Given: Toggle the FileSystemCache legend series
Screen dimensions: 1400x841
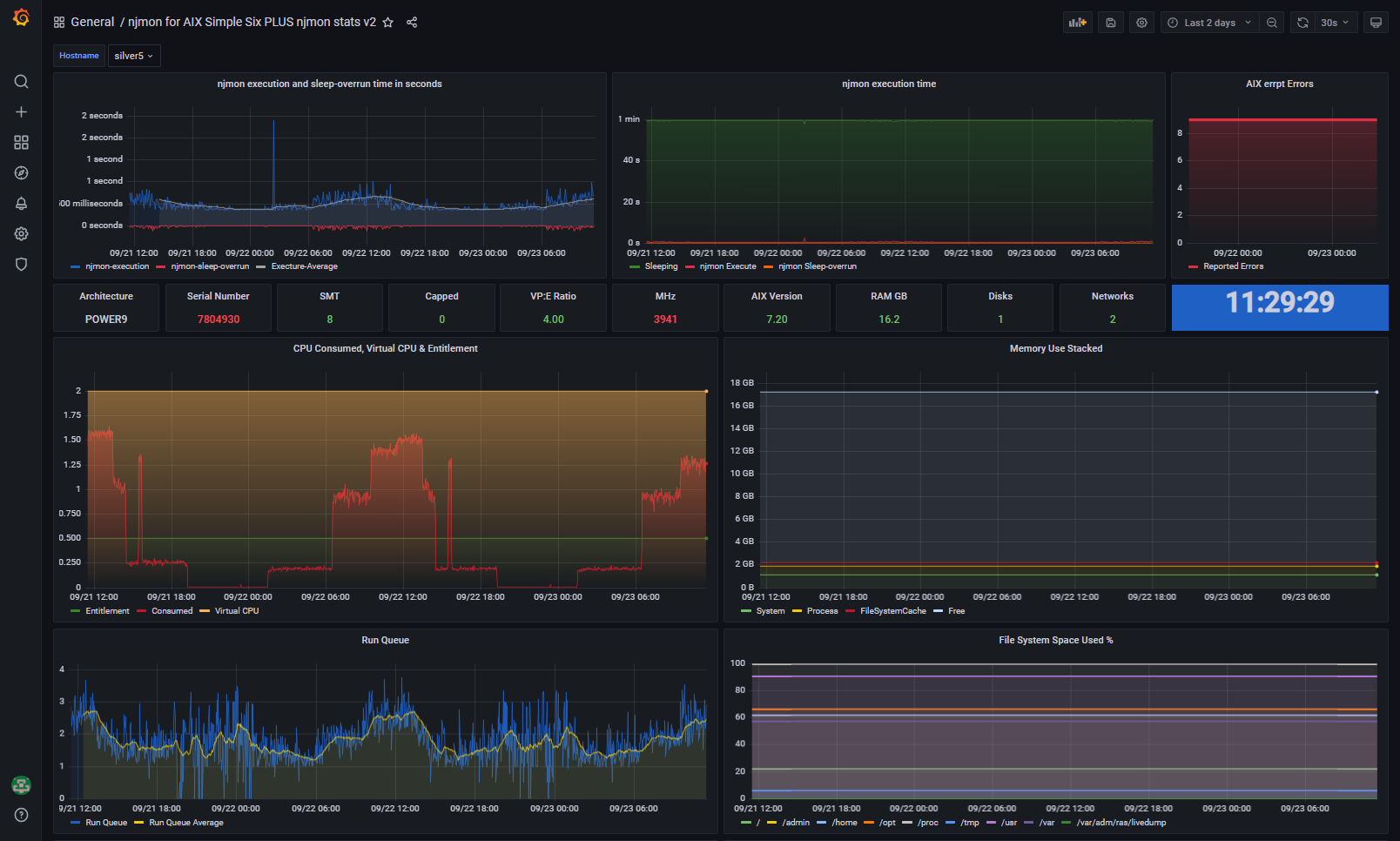Looking at the screenshot, I should (x=892, y=611).
